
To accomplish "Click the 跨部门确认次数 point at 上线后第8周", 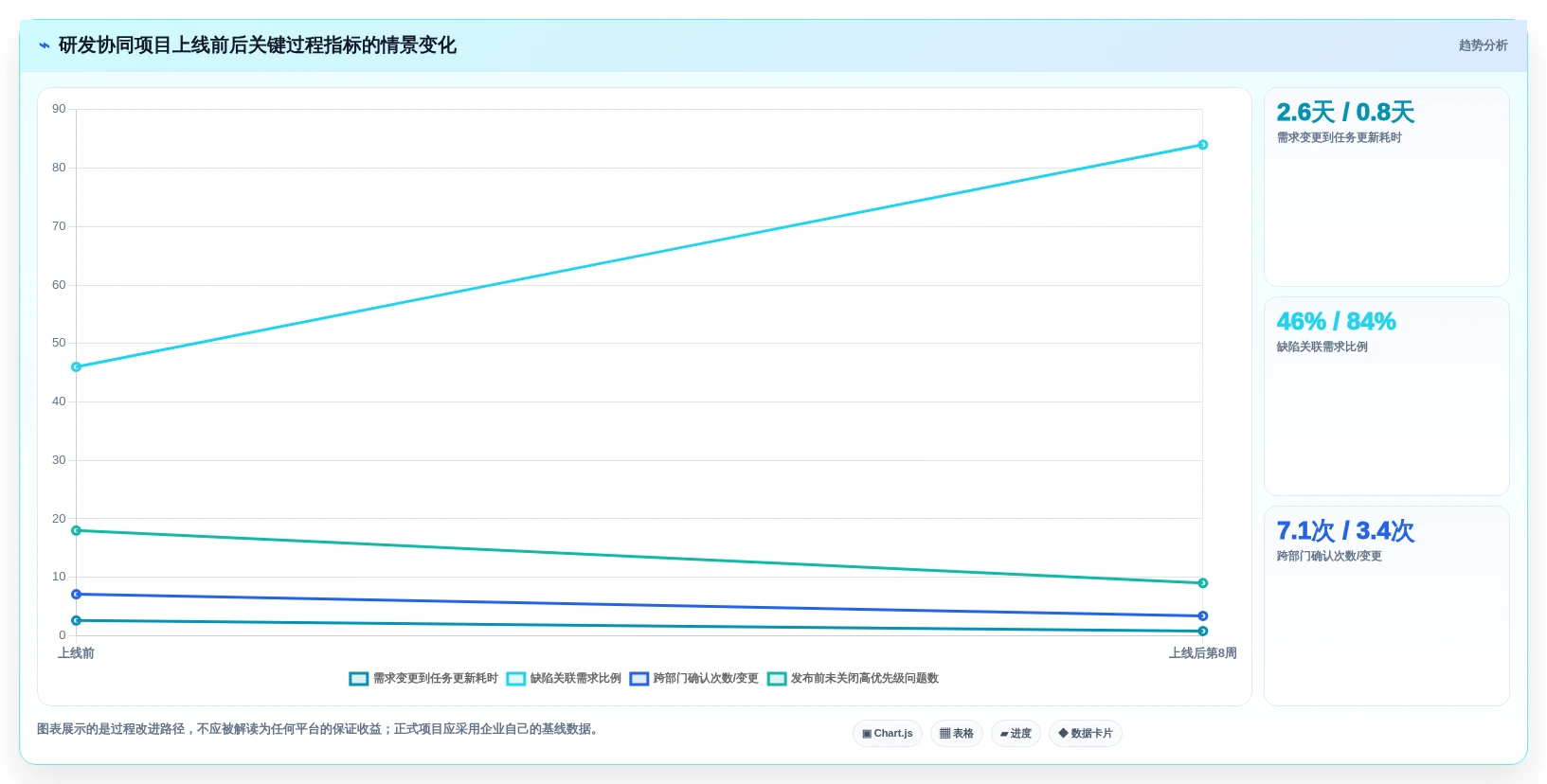I will 1203,615.
